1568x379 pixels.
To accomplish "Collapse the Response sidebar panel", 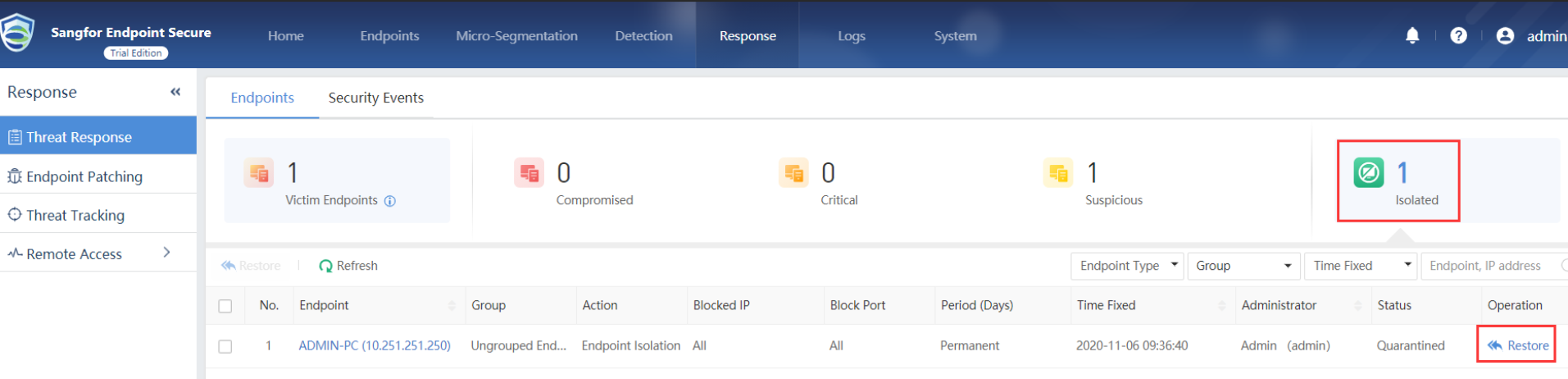I will (x=175, y=92).
